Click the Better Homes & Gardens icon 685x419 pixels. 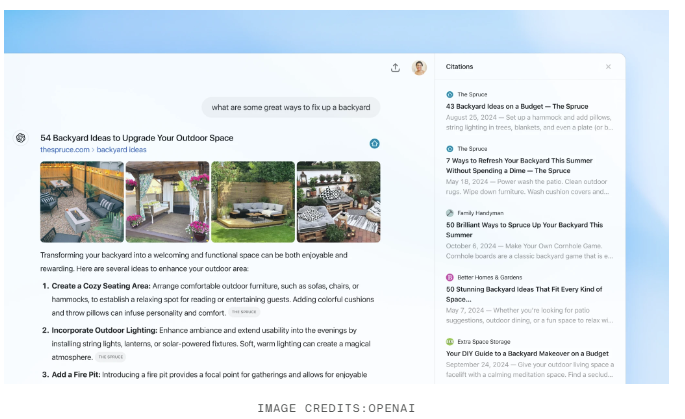pos(450,277)
